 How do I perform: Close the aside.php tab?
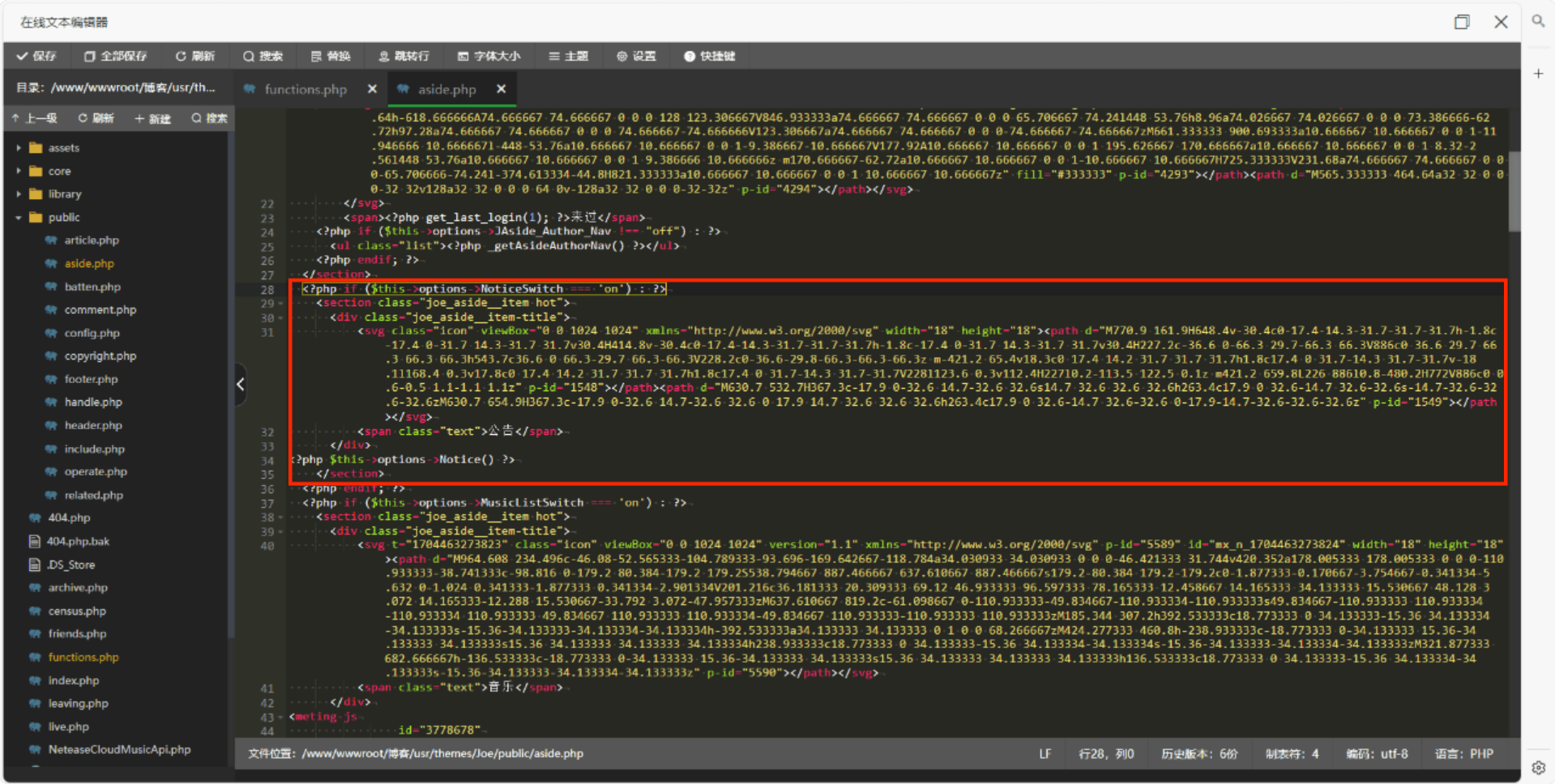[x=501, y=89]
